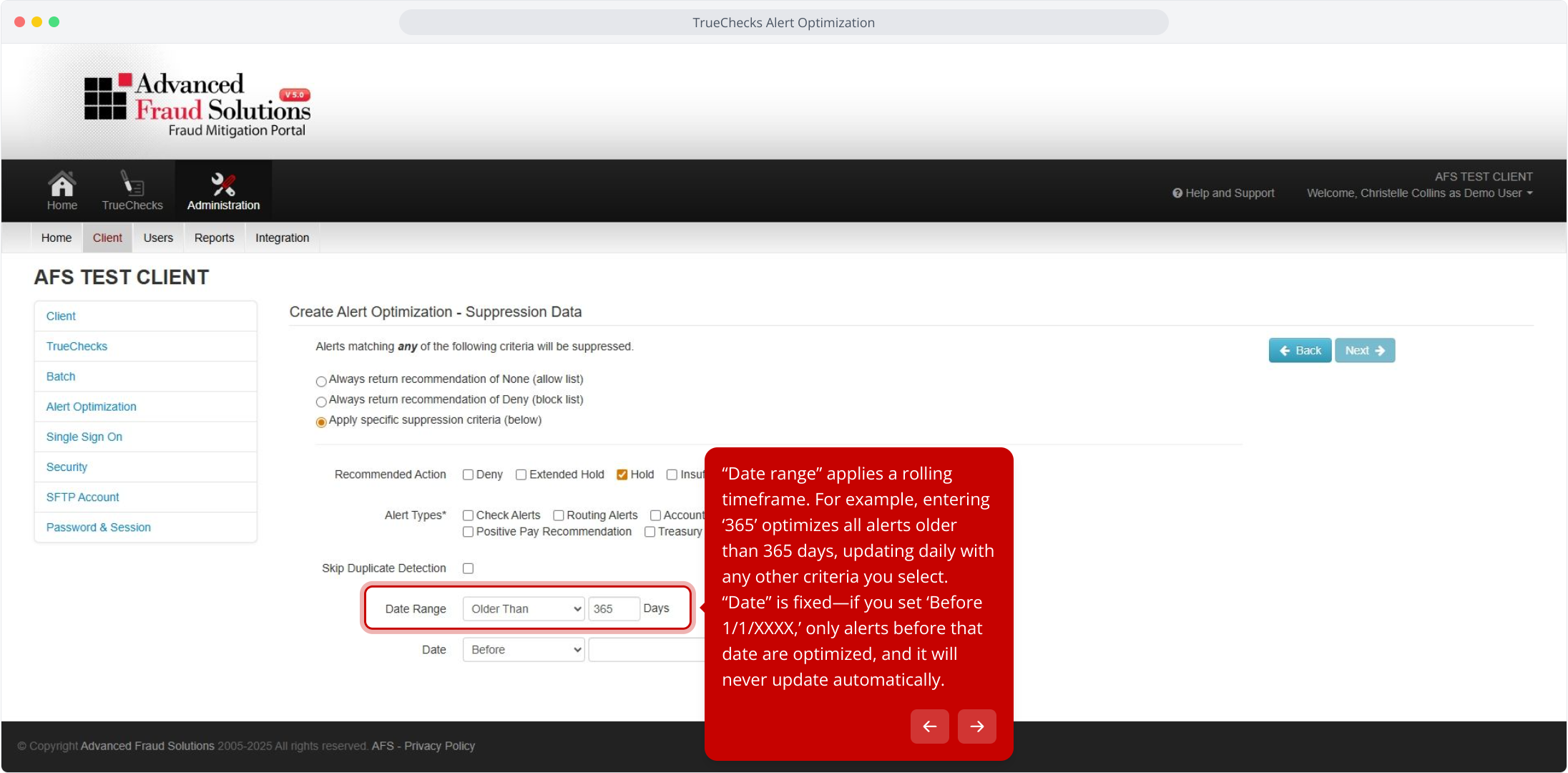
Task: Open the Users tab
Action: point(158,238)
